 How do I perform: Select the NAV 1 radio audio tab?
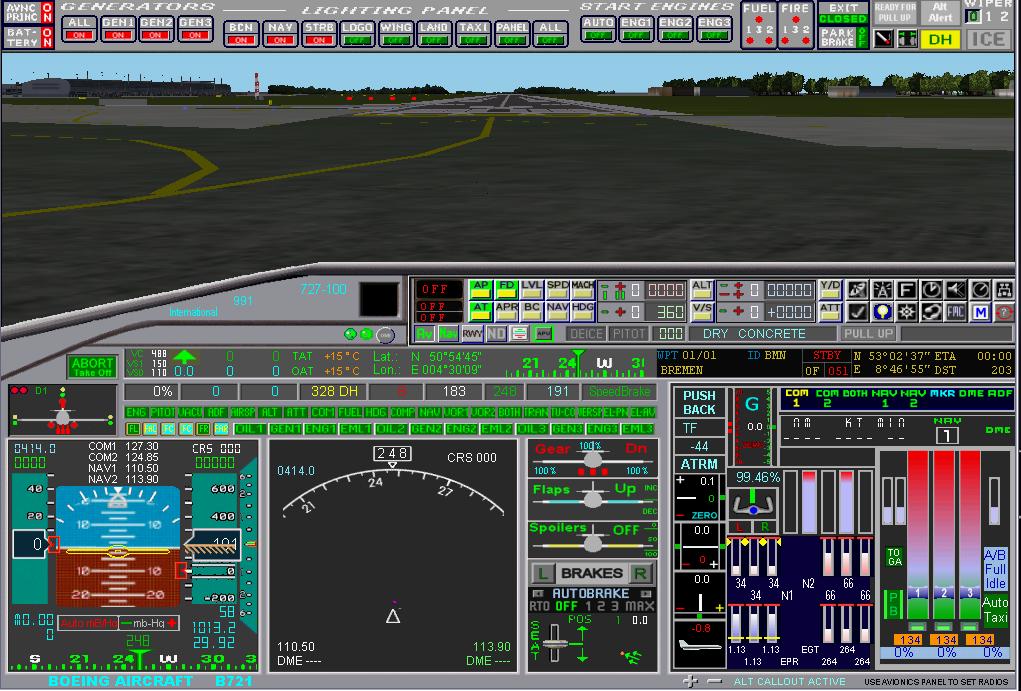point(884,398)
